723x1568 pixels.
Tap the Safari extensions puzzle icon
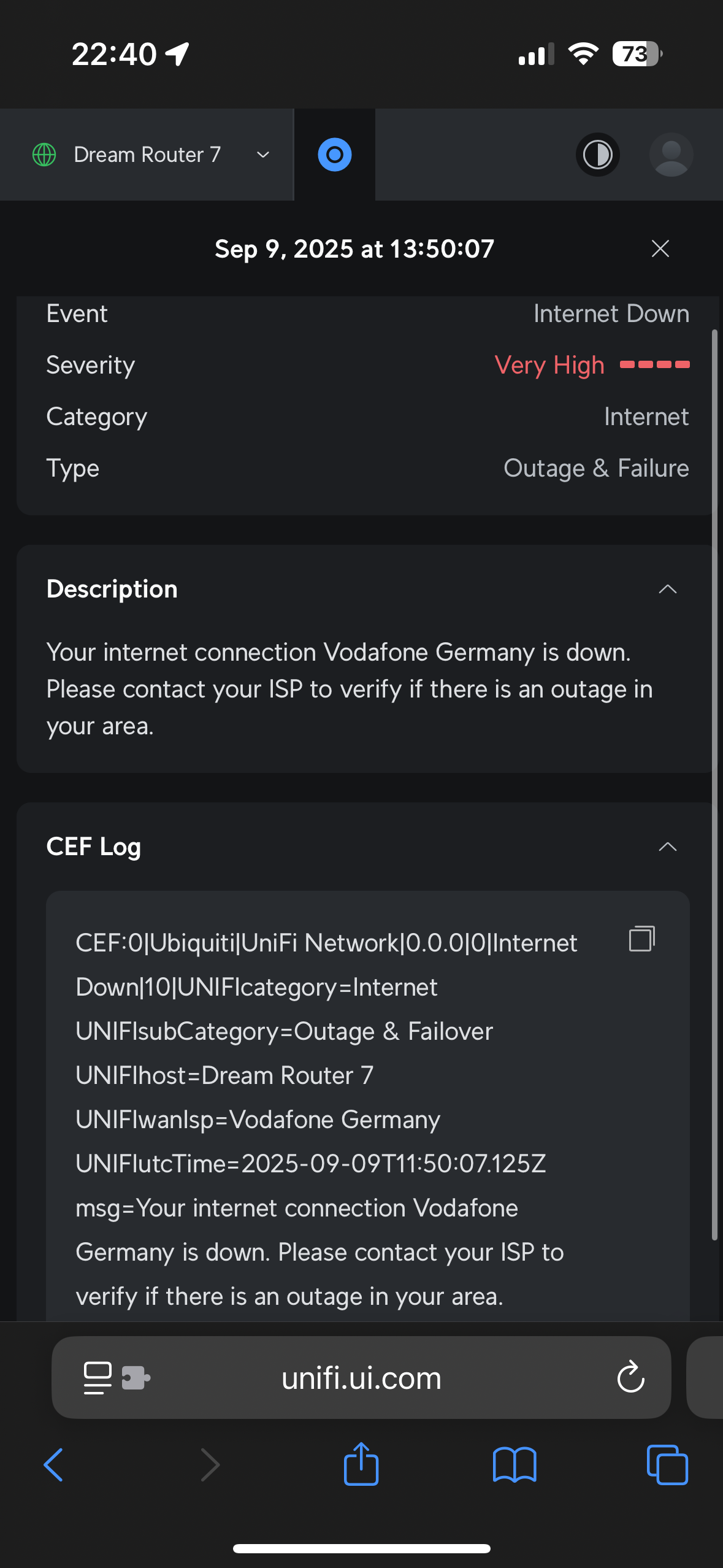[x=136, y=1378]
